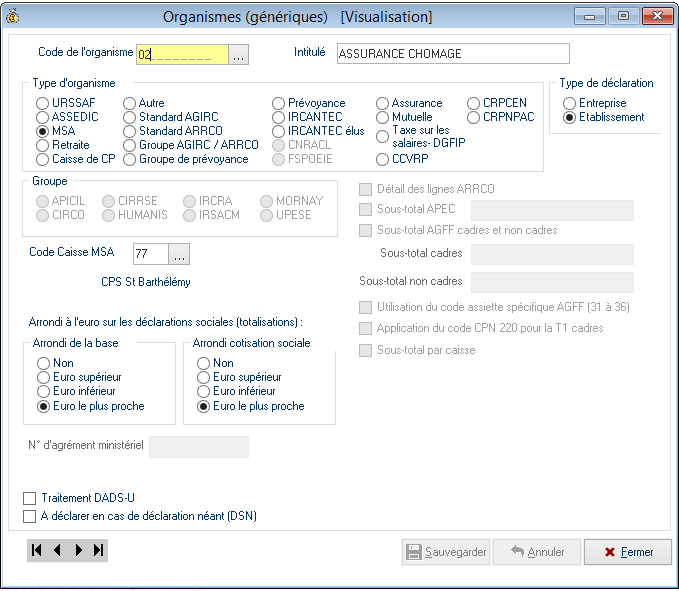Check A déclarer en cas de déclaration néant
Screen dimensions: 679x591
click(29, 516)
